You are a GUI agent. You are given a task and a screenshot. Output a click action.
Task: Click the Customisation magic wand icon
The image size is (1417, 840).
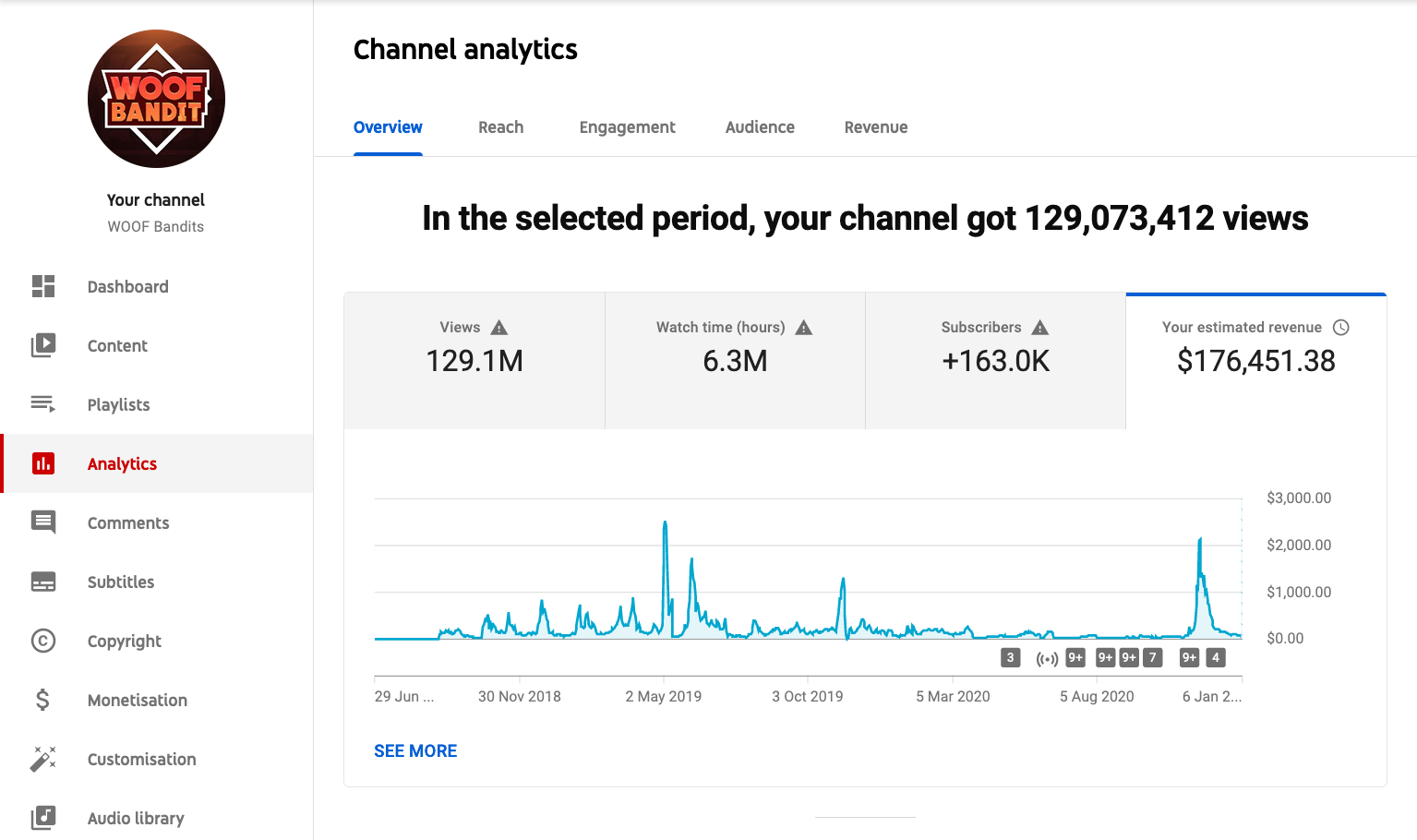click(x=43, y=759)
